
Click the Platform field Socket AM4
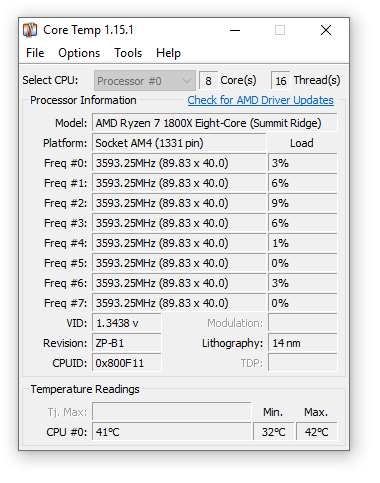click(x=179, y=143)
